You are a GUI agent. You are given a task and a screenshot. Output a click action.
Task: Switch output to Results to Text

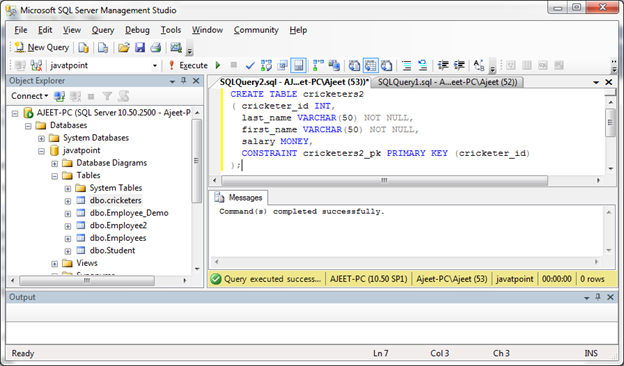click(354, 65)
